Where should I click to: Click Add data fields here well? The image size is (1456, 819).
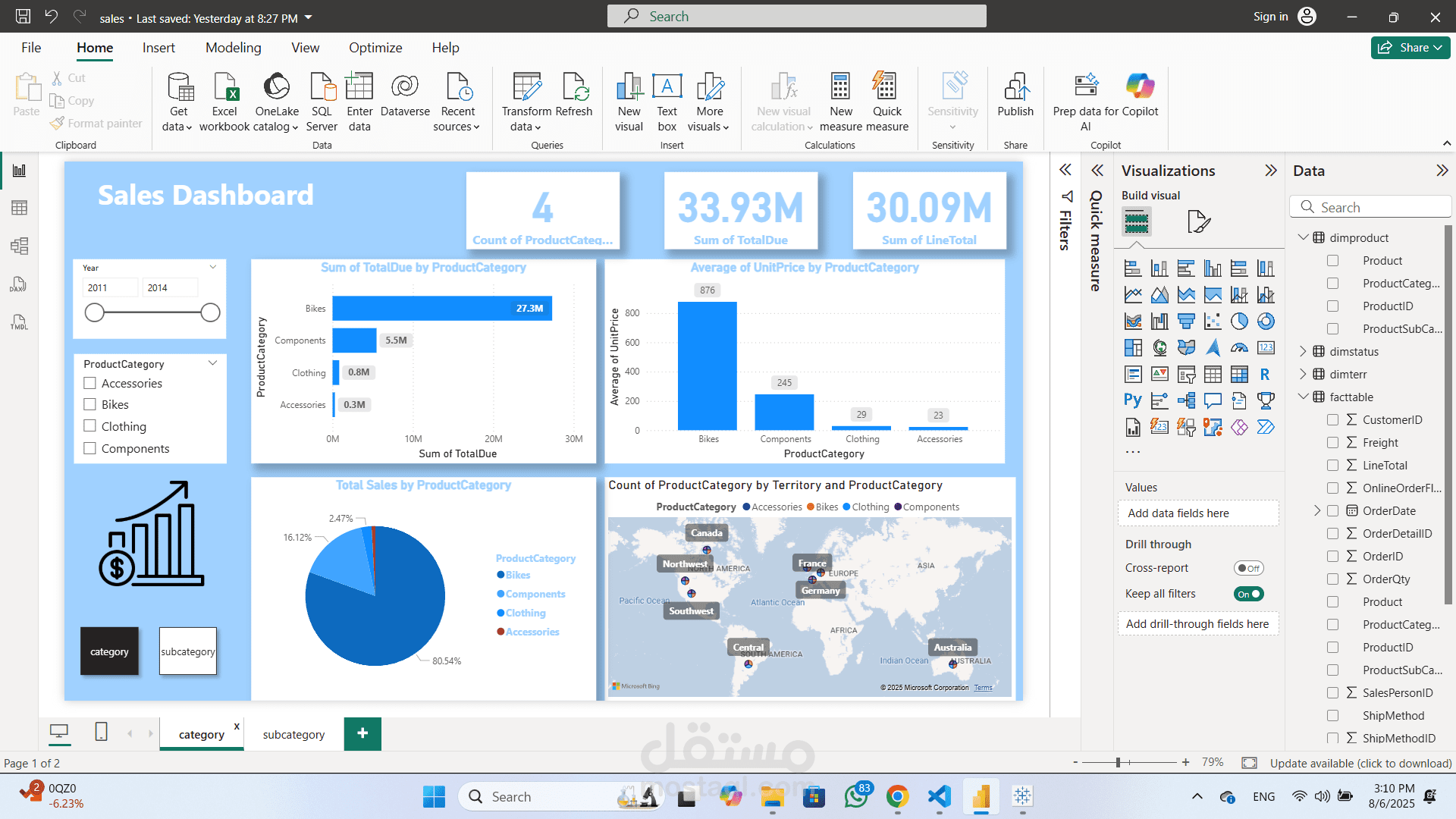click(1198, 513)
